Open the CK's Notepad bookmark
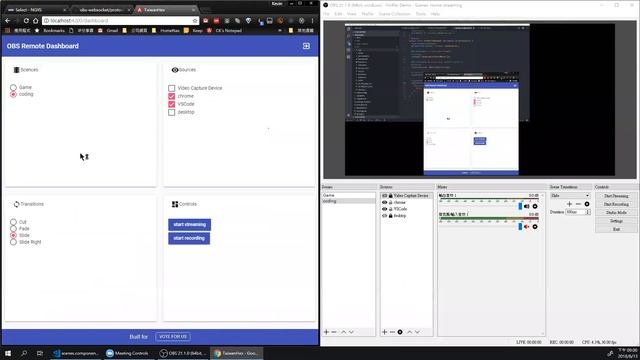The height and width of the screenshot is (360, 640). (x=224, y=31)
